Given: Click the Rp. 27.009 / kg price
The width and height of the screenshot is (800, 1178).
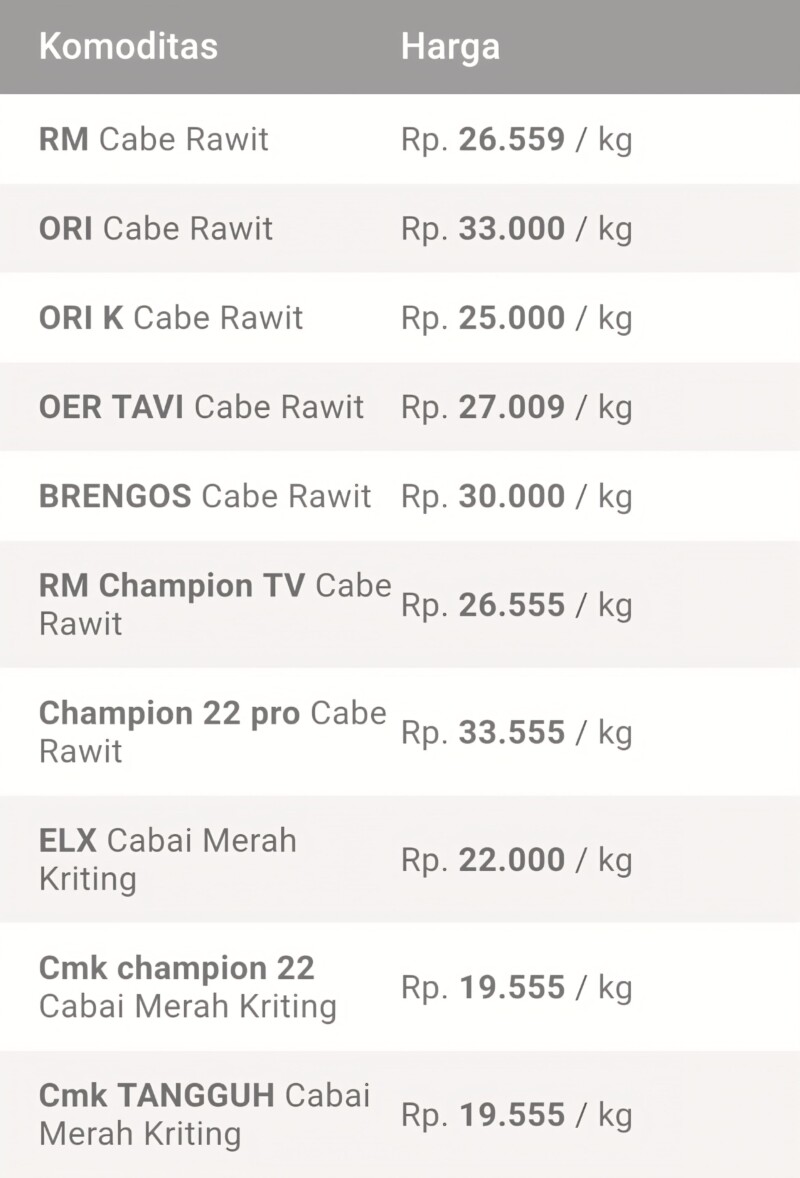Looking at the screenshot, I should click(517, 408).
